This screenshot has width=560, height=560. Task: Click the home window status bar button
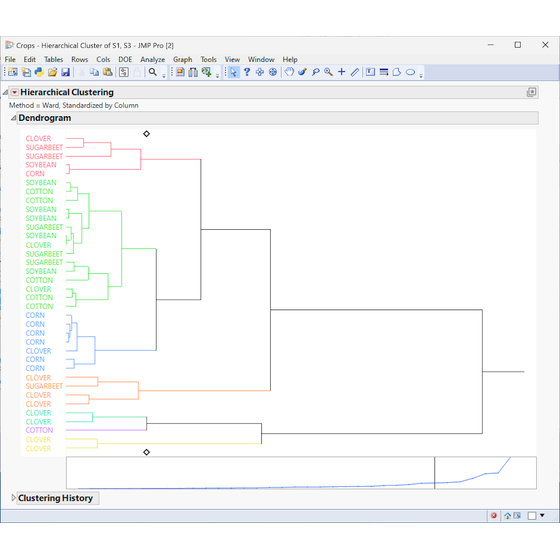507,515
